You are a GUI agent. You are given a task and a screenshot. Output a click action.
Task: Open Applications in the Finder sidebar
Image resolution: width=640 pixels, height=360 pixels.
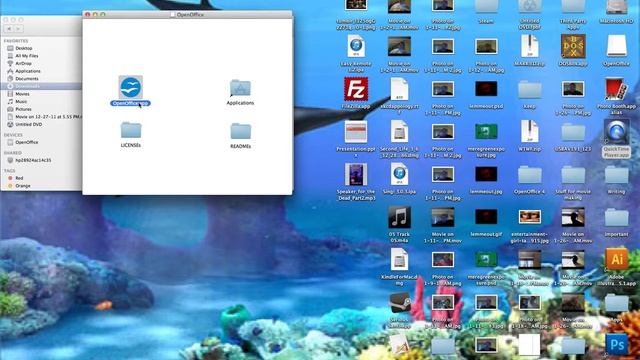click(28, 71)
